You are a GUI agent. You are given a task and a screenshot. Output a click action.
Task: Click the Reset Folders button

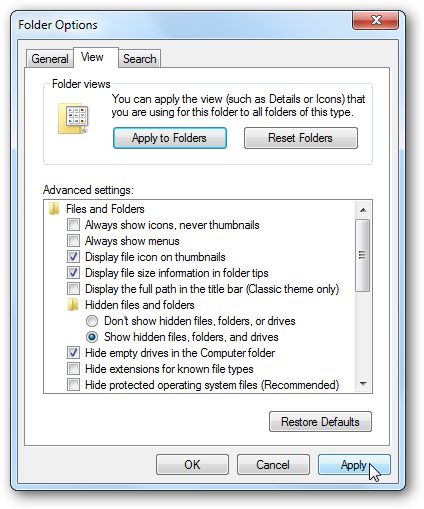coord(301,138)
